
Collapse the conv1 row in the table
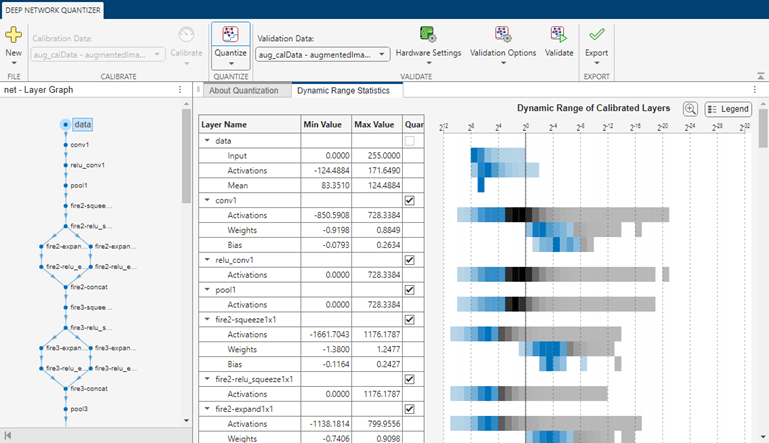206,201
